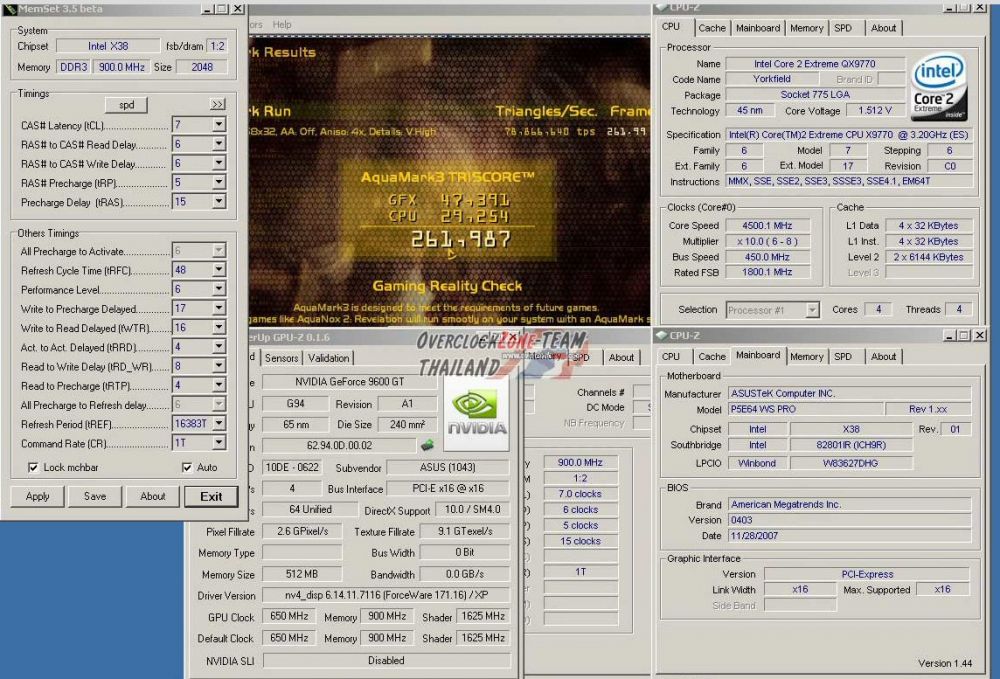
Task: Open the RAS# to CAS# Write Delay dropdown
Action: [x=219, y=163]
